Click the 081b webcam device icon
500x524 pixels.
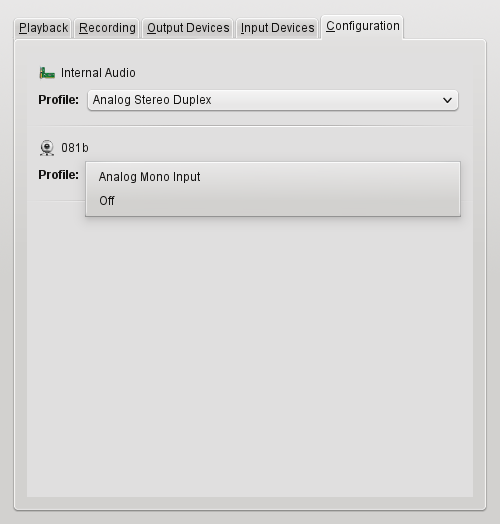click(x=47, y=148)
